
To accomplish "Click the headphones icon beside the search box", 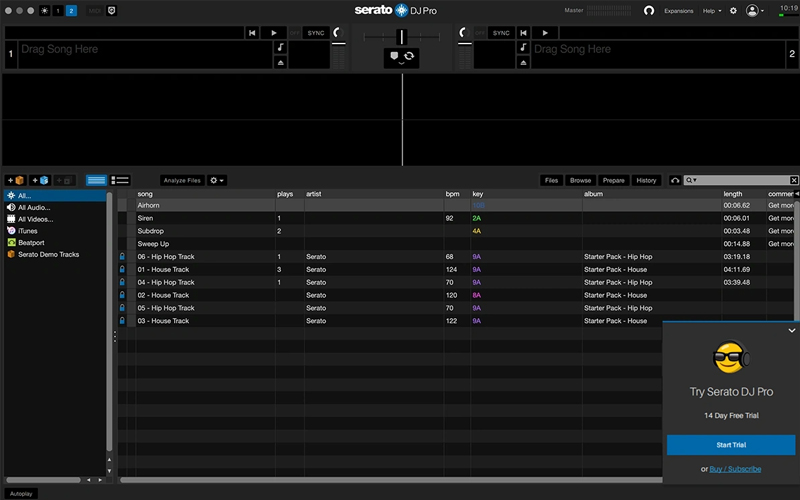I will point(674,180).
